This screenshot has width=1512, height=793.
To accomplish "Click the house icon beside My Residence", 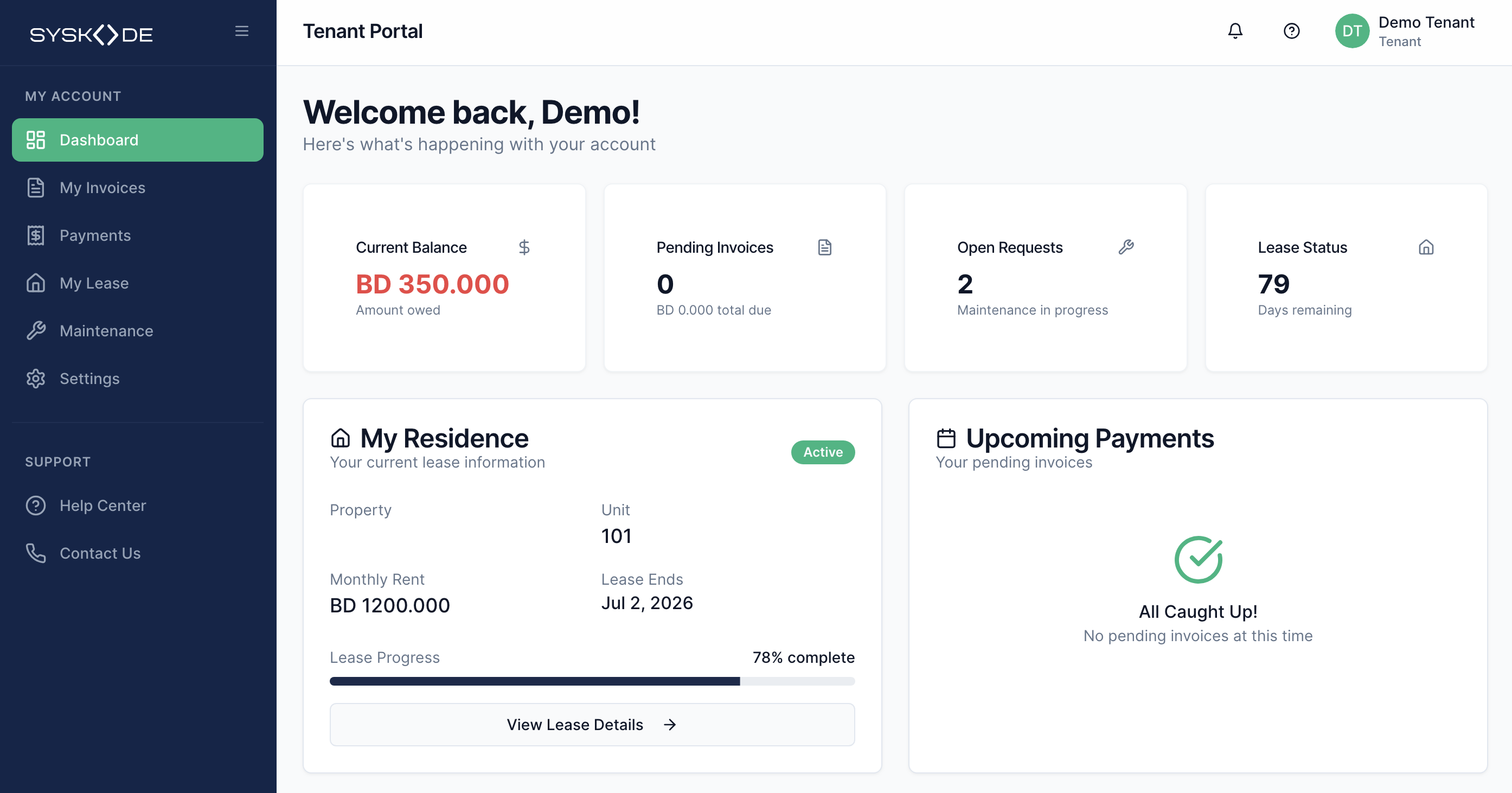I will tap(341, 438).
